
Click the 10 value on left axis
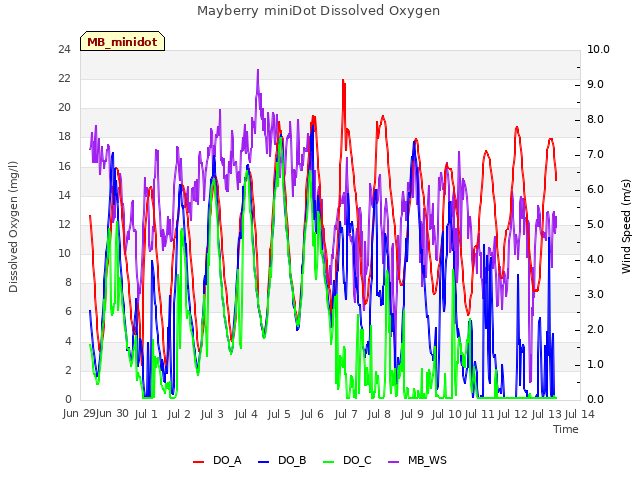[x=64, y=253]
